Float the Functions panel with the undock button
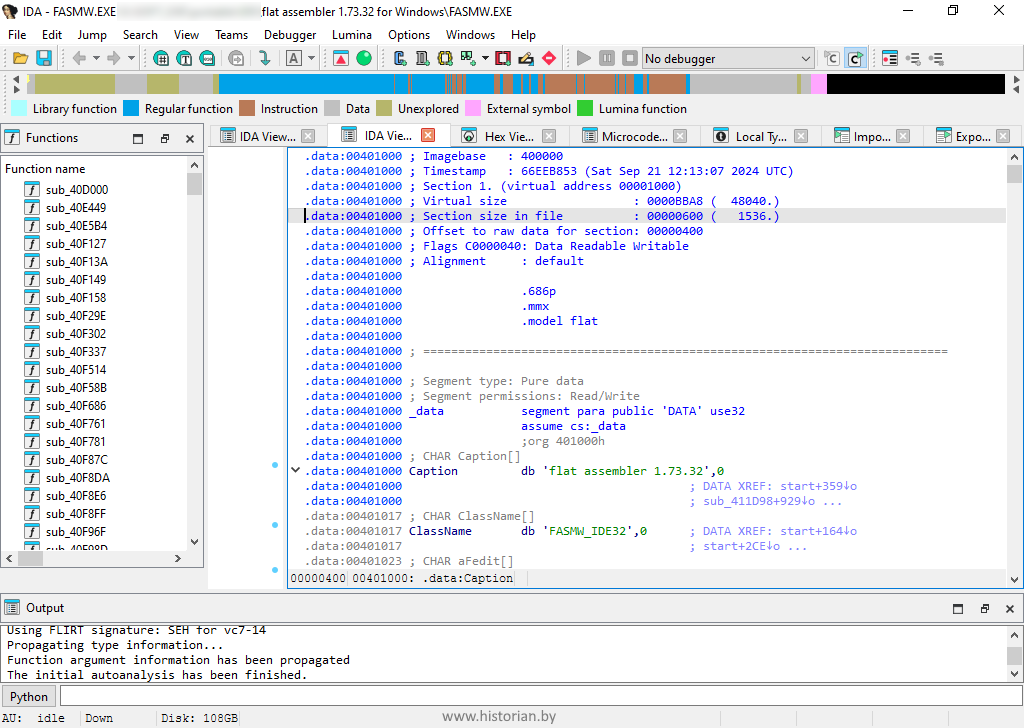Viewport: 1024px width, 728px height. click(165, 138)
